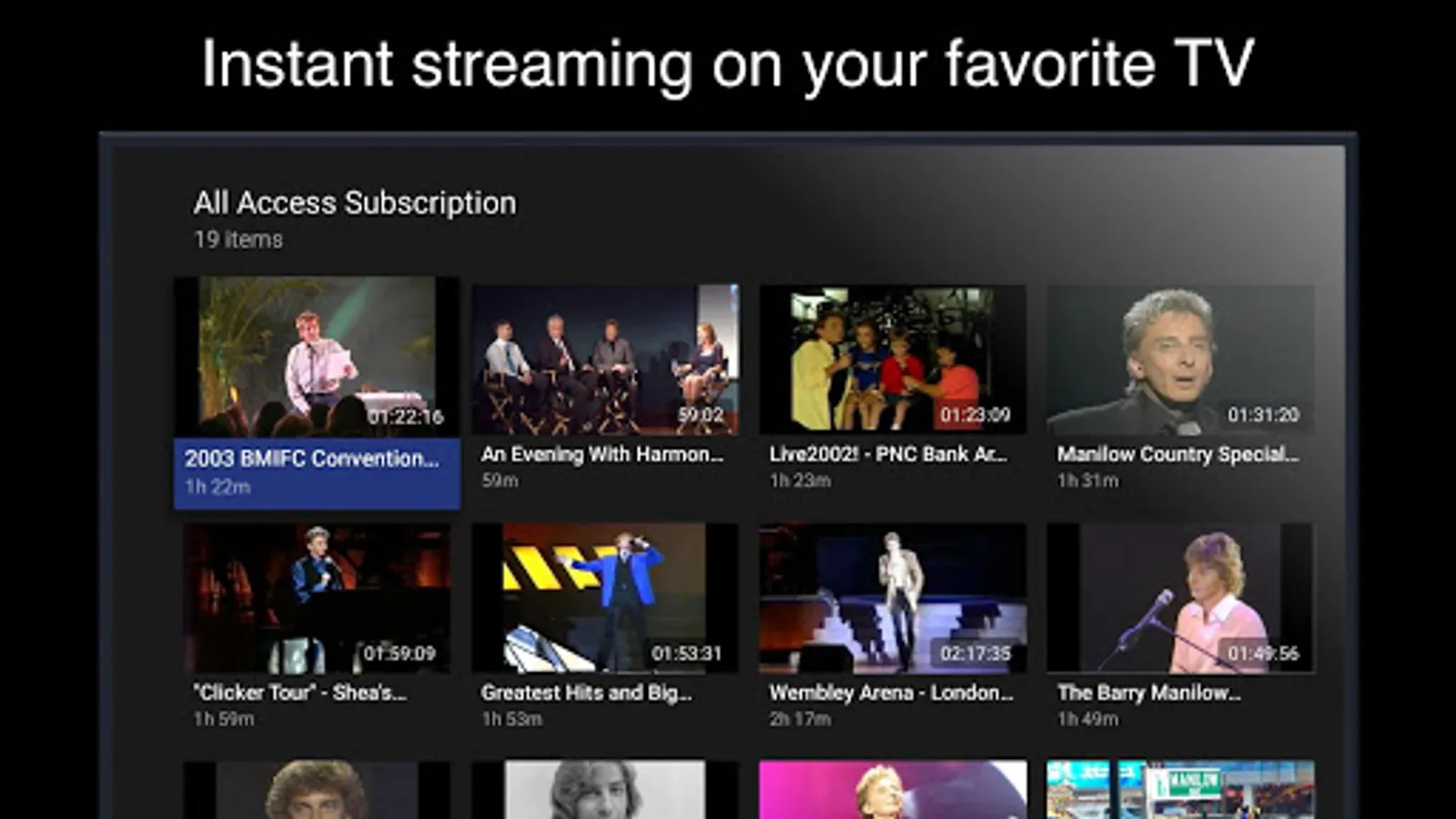Click the "1h 53m" duration label
1456x819 pixels.
pyautogui.click(x=511, y=719)
